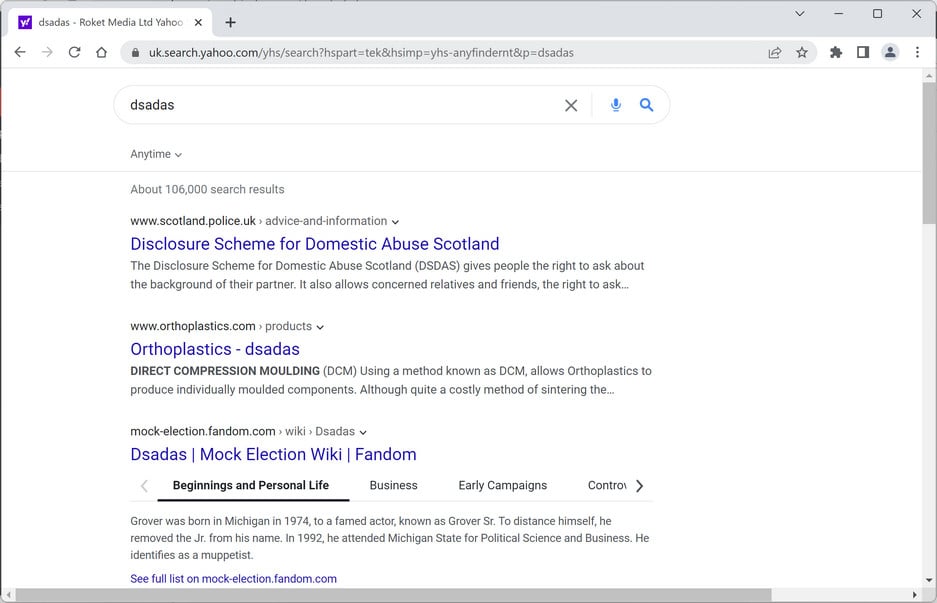937x603 pixels.
Task: Toggle the browser side panel
Action: click(x=863, y=53)
